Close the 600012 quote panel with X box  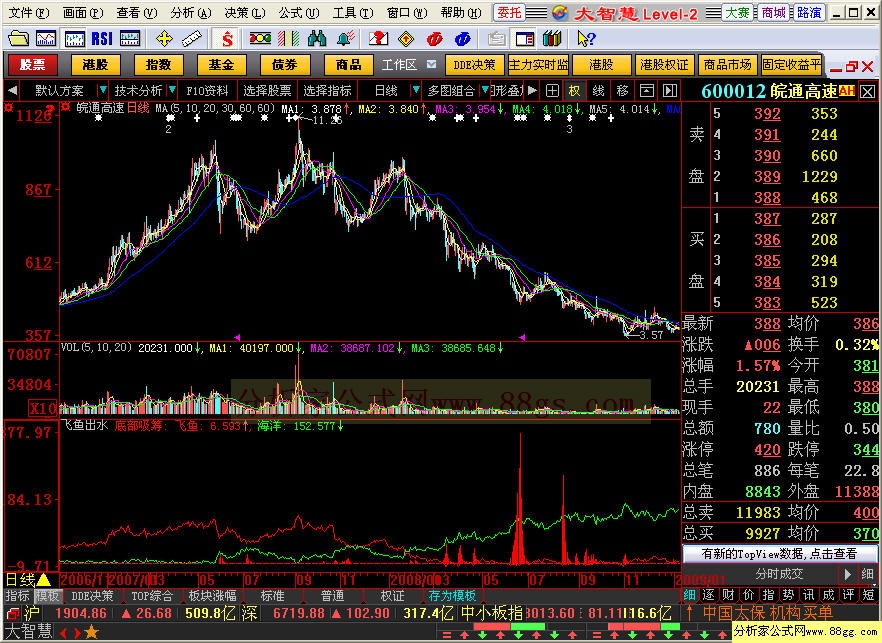coord(868,91)
